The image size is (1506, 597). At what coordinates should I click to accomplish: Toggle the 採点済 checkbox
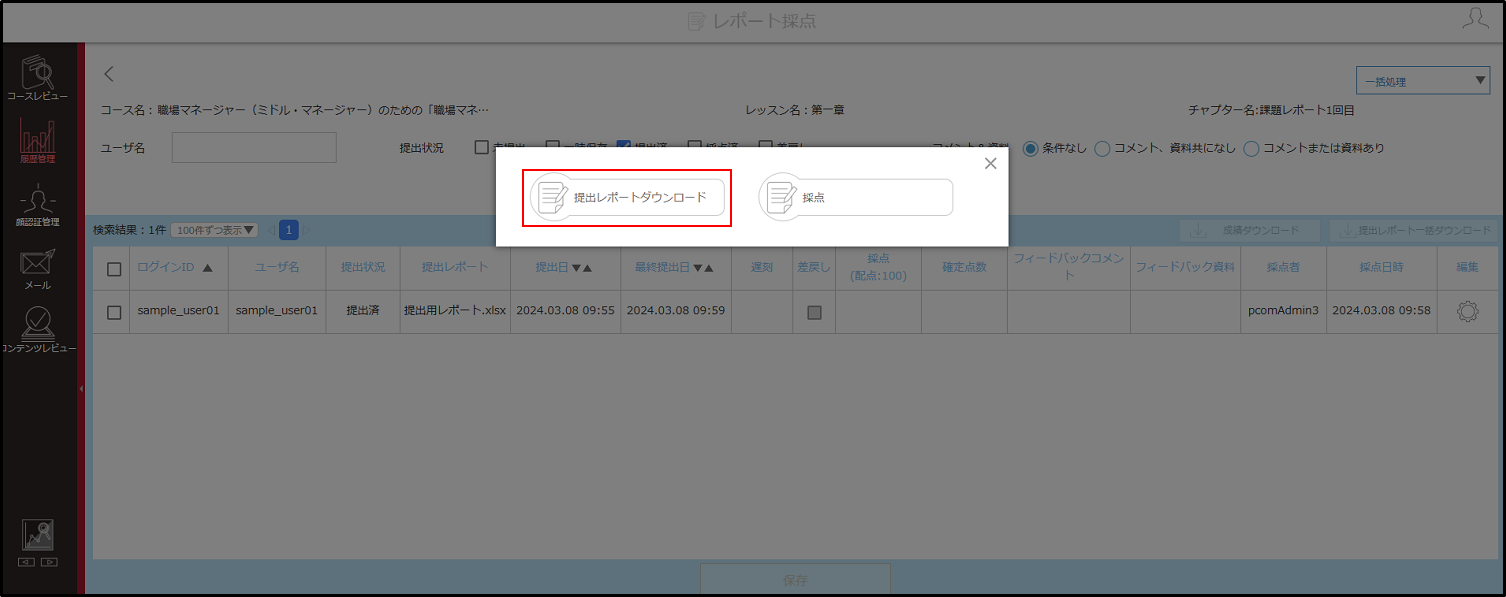point(695,148)
